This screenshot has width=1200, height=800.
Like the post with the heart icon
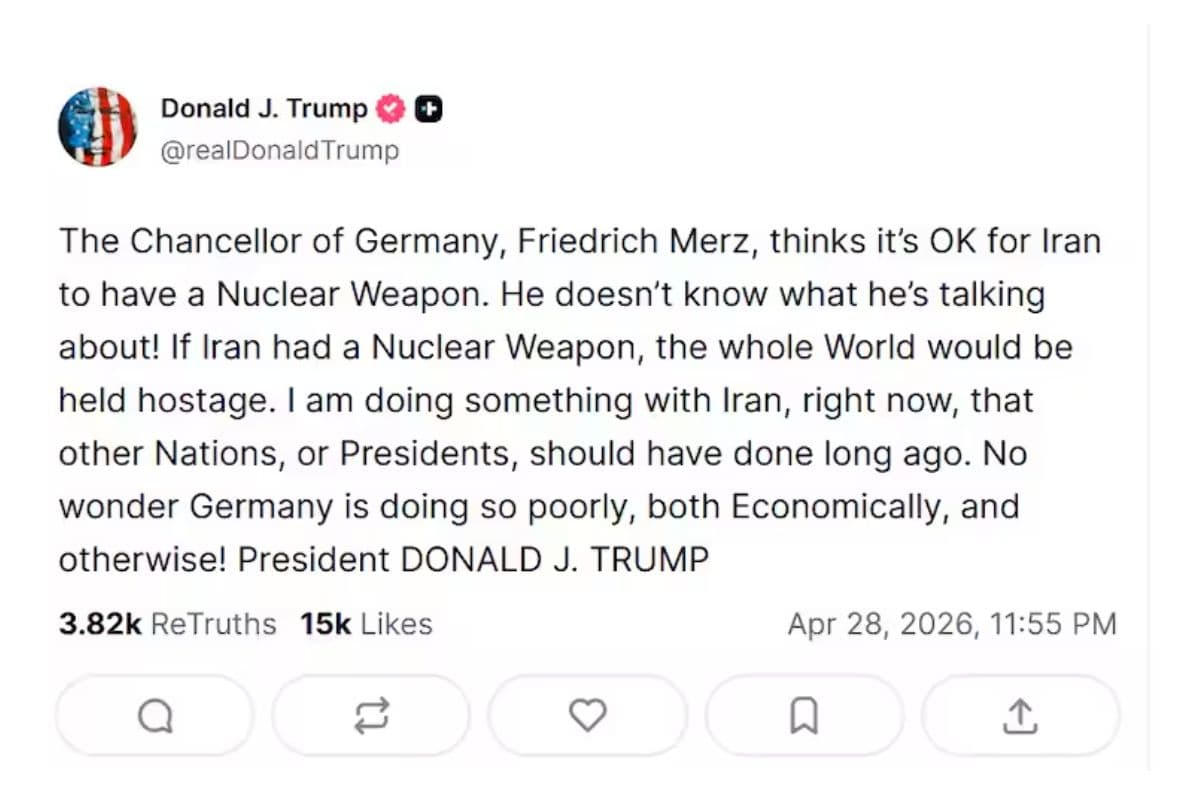pyautogui.click(x=587, y=715)
